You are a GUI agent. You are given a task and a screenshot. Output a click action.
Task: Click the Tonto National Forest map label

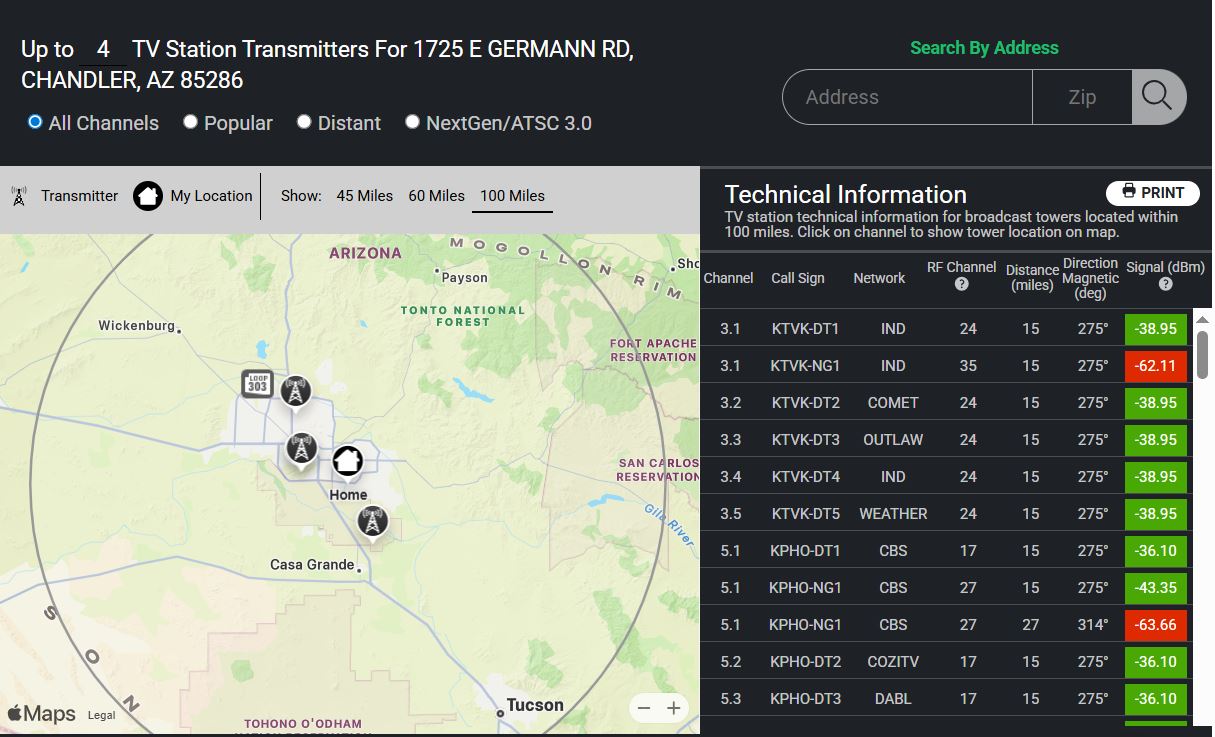click(463, 316)
